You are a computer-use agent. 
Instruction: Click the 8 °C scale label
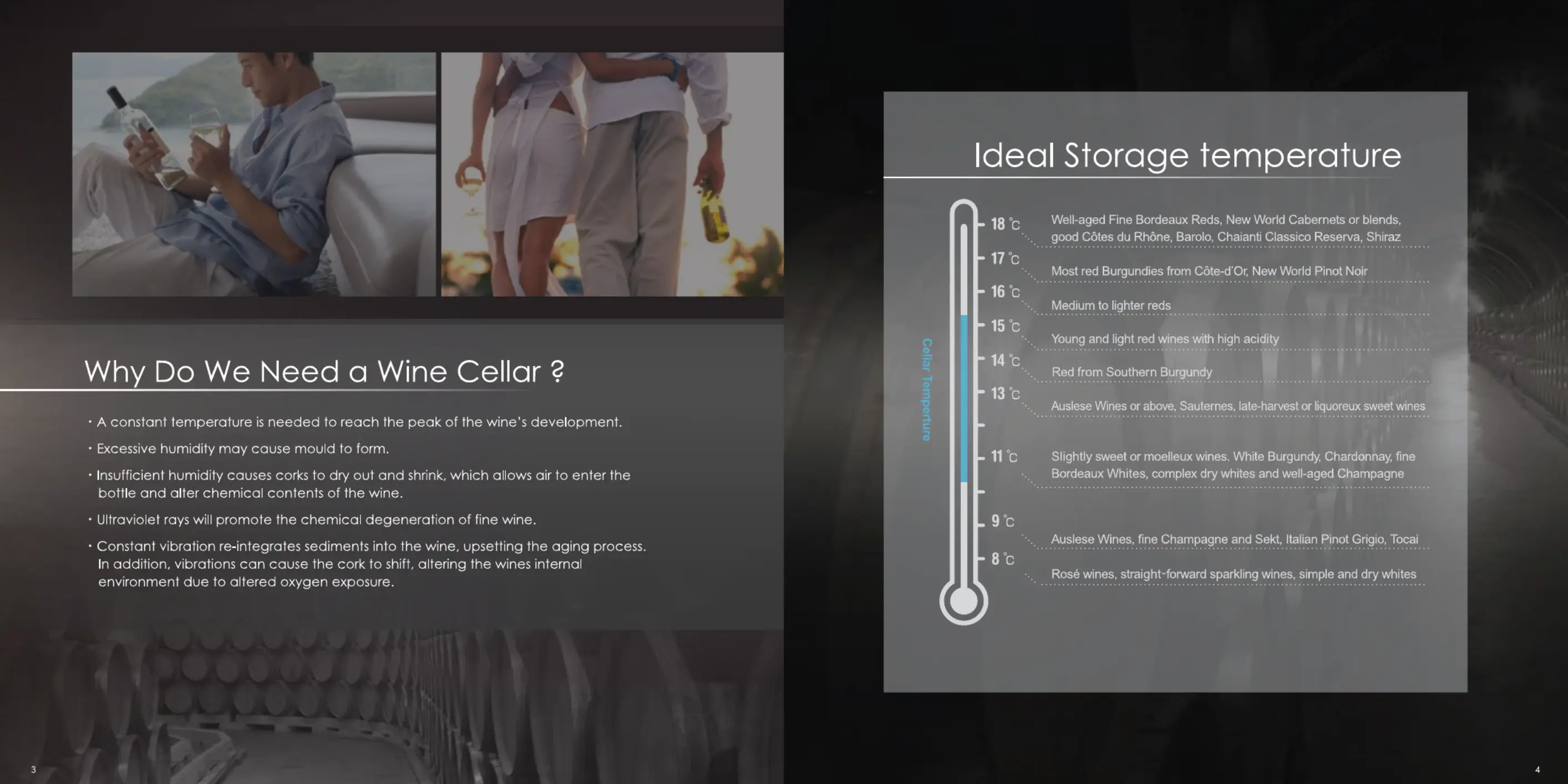click(1002, 559)
